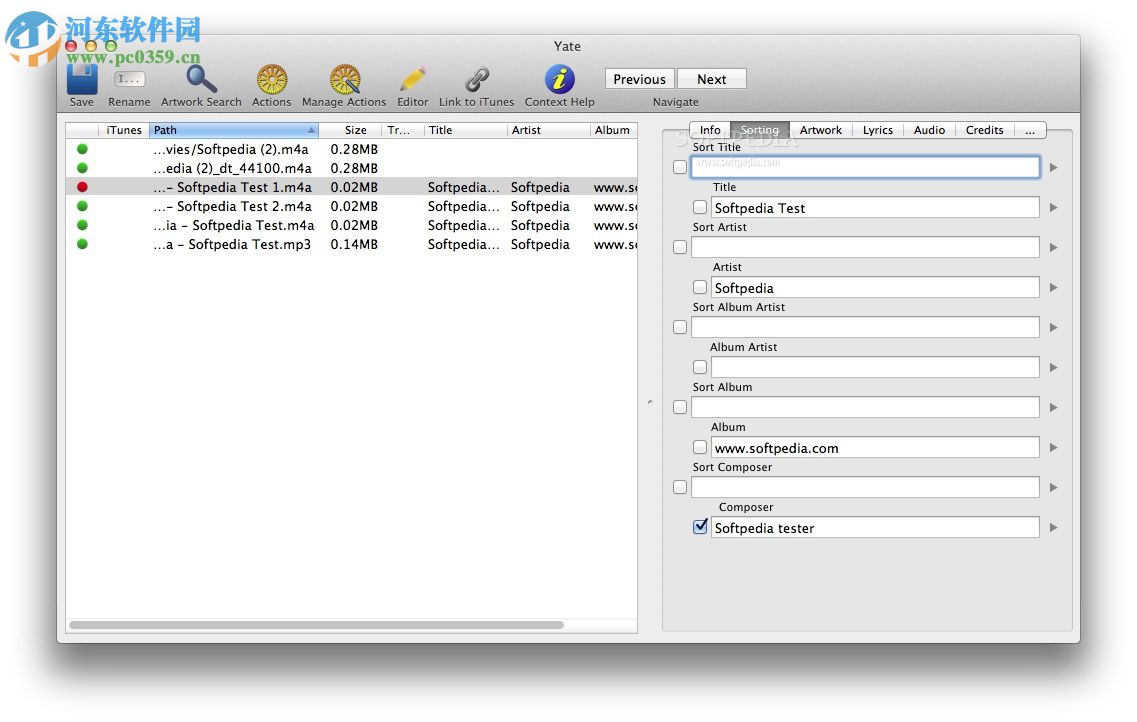Click the Previous navigation button
Image resolution: width=1137 pixels, height=722 pixels.
point(638,78)
